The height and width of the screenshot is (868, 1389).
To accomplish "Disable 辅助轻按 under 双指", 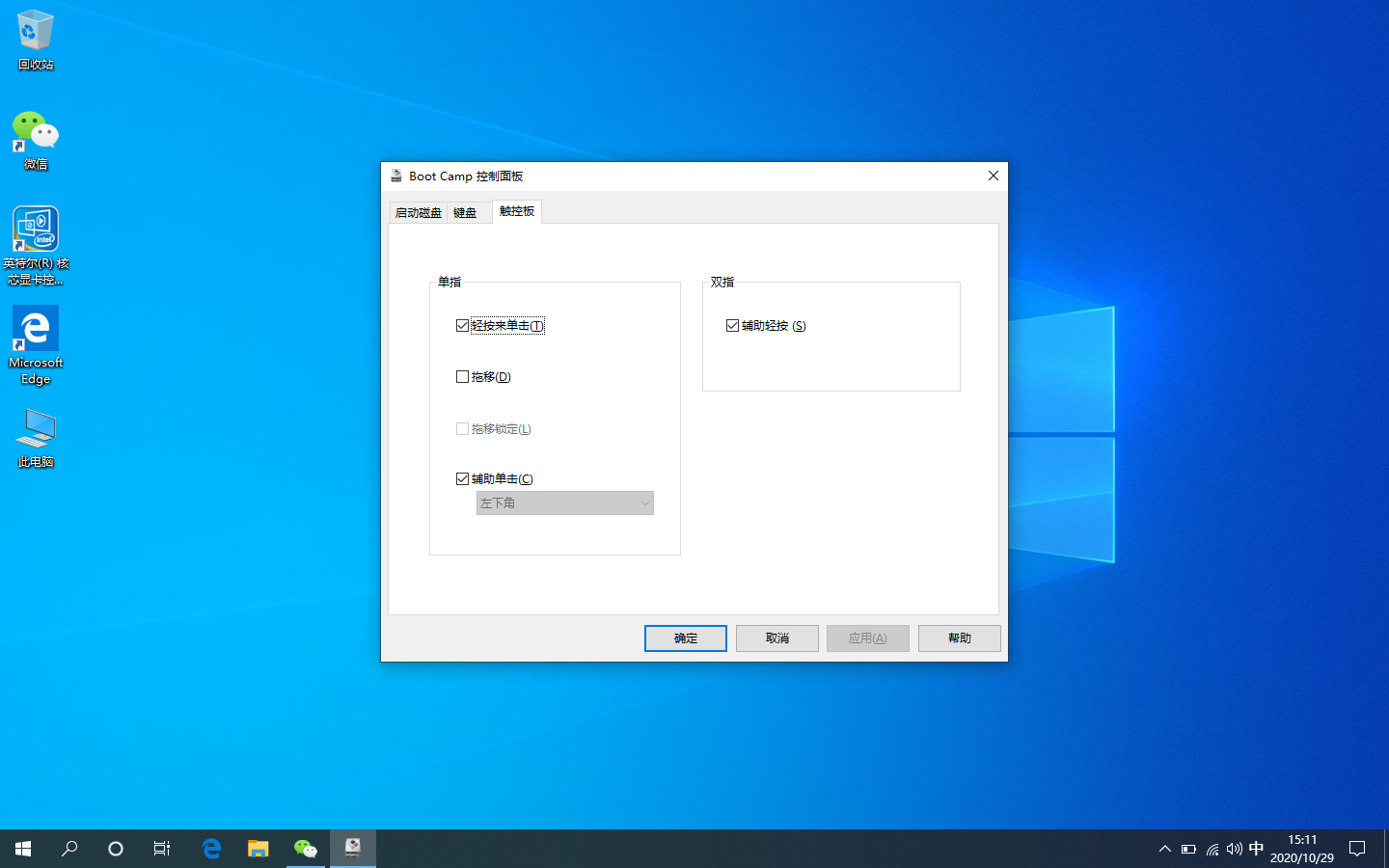I will tap(732, 325).
